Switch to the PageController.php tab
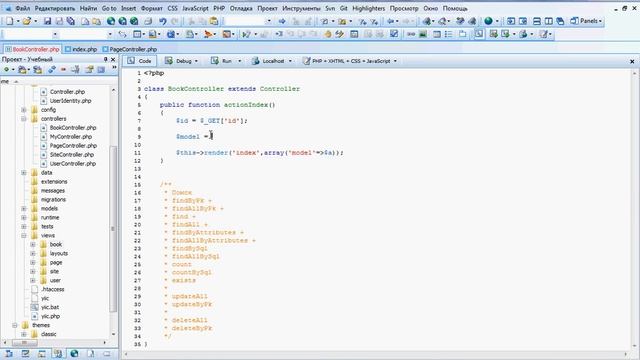 (x=130, y=49)
